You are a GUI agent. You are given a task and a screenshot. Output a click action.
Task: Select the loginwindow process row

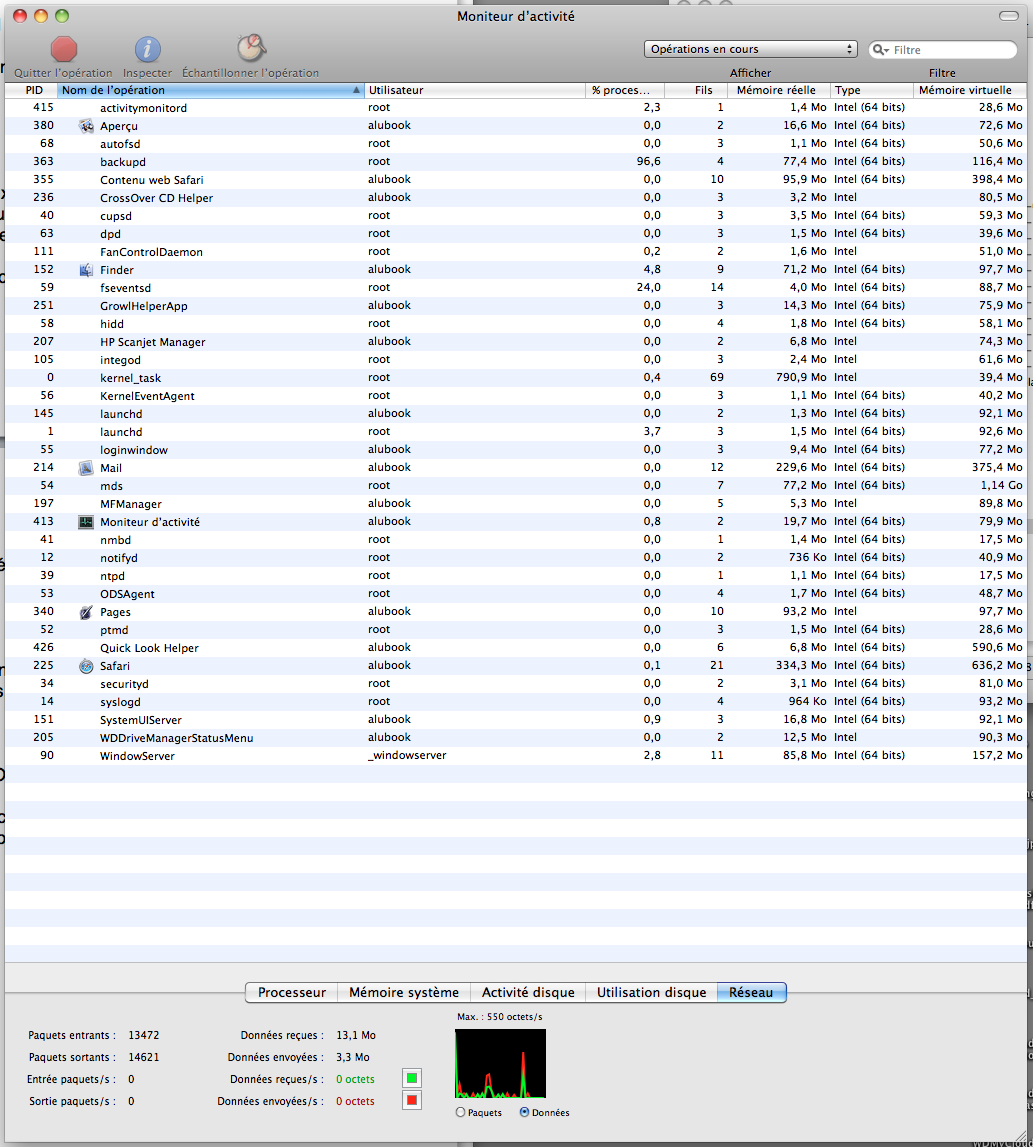[516, 450]
